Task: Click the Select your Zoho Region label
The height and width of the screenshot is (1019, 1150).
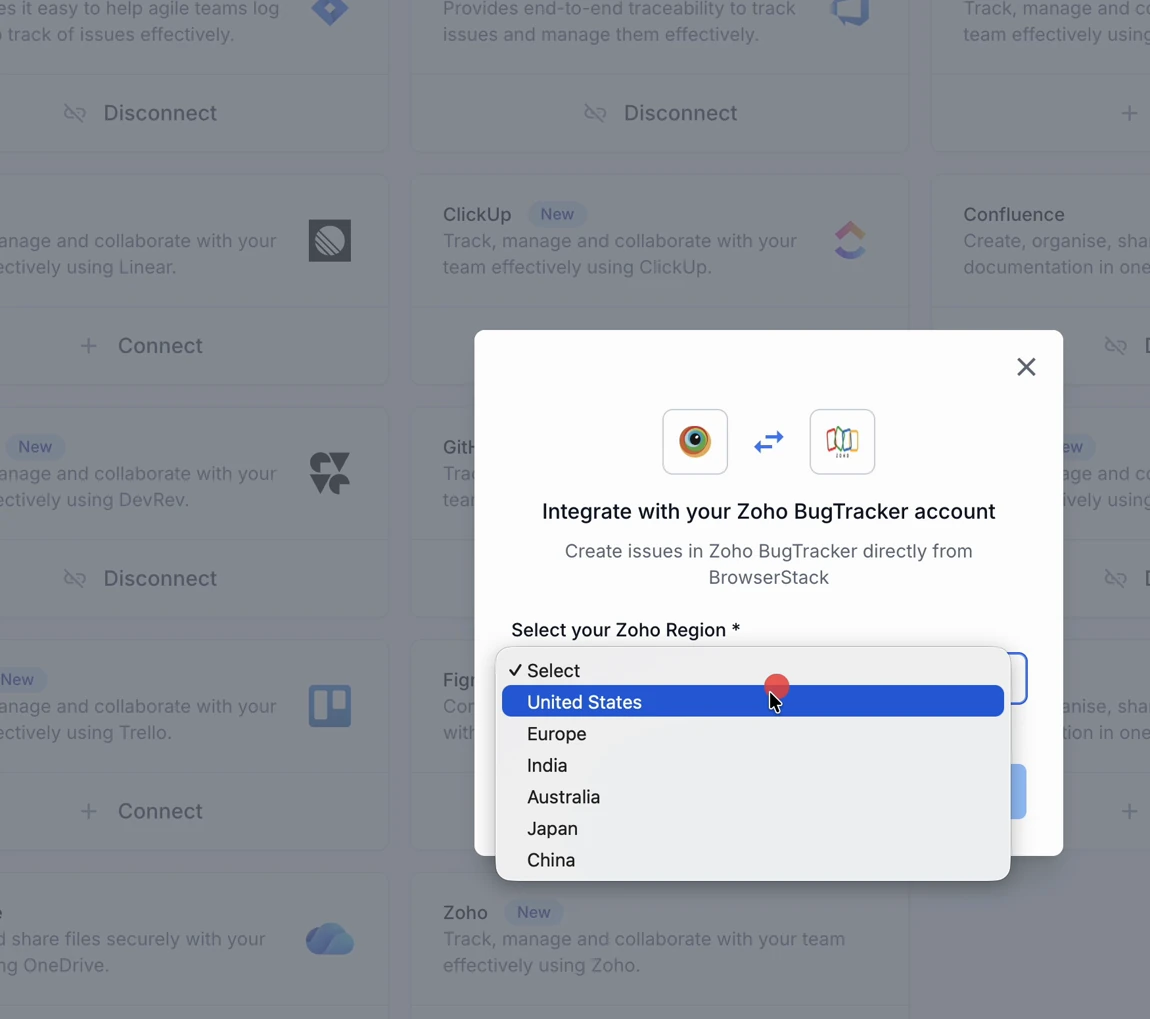Action: point(626,630)
